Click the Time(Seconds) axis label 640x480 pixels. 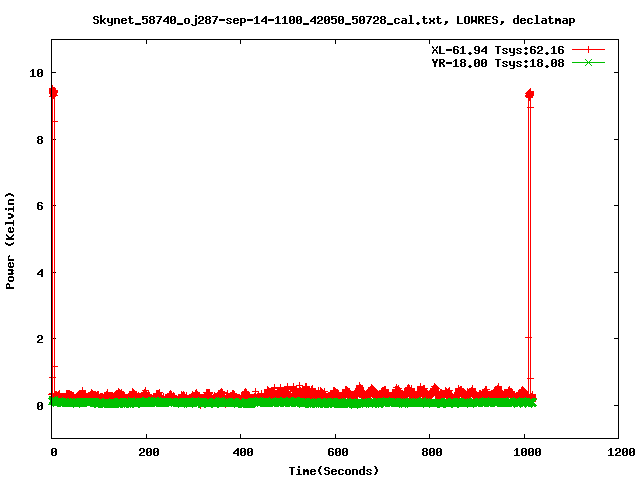[x=333, y=471]
